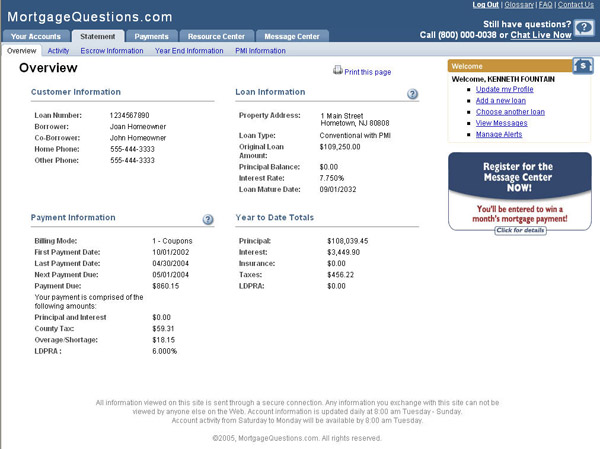Click Choose another loan link
Screen dimensions: 600x449
point(510,112)
